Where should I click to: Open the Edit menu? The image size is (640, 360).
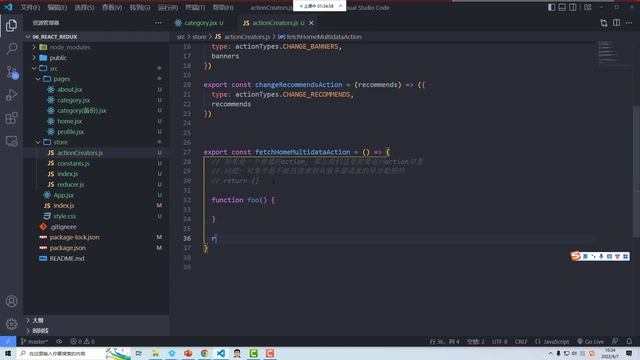[57, 7]
